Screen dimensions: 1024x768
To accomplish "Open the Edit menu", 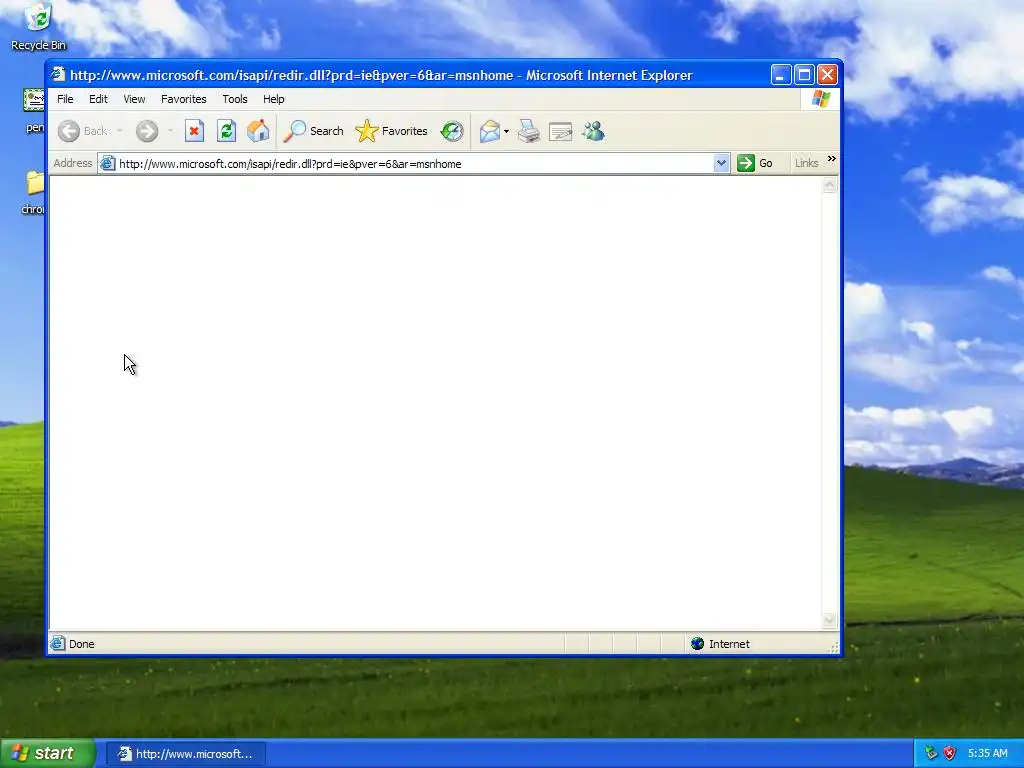I will point(98,99).
